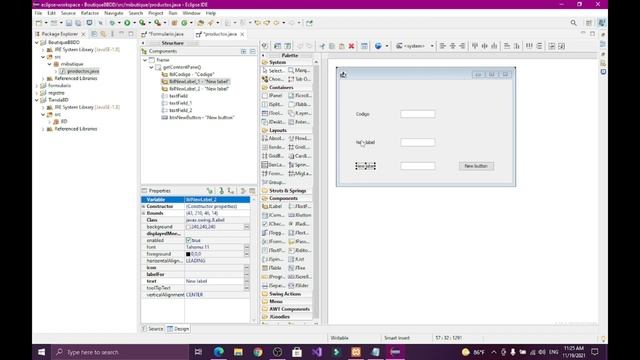Open ellipsis editor for font property
The image size is (640, 360).
(x=247, y=247)
